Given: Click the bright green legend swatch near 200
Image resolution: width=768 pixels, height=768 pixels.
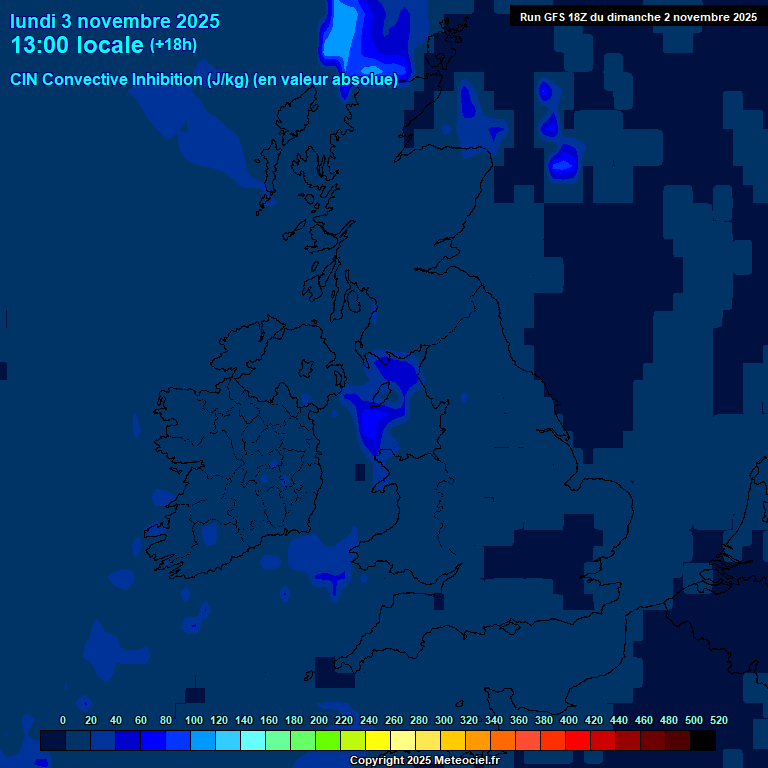Looking at the screenshot, I should pyautogui.click(x=327, y=741).
